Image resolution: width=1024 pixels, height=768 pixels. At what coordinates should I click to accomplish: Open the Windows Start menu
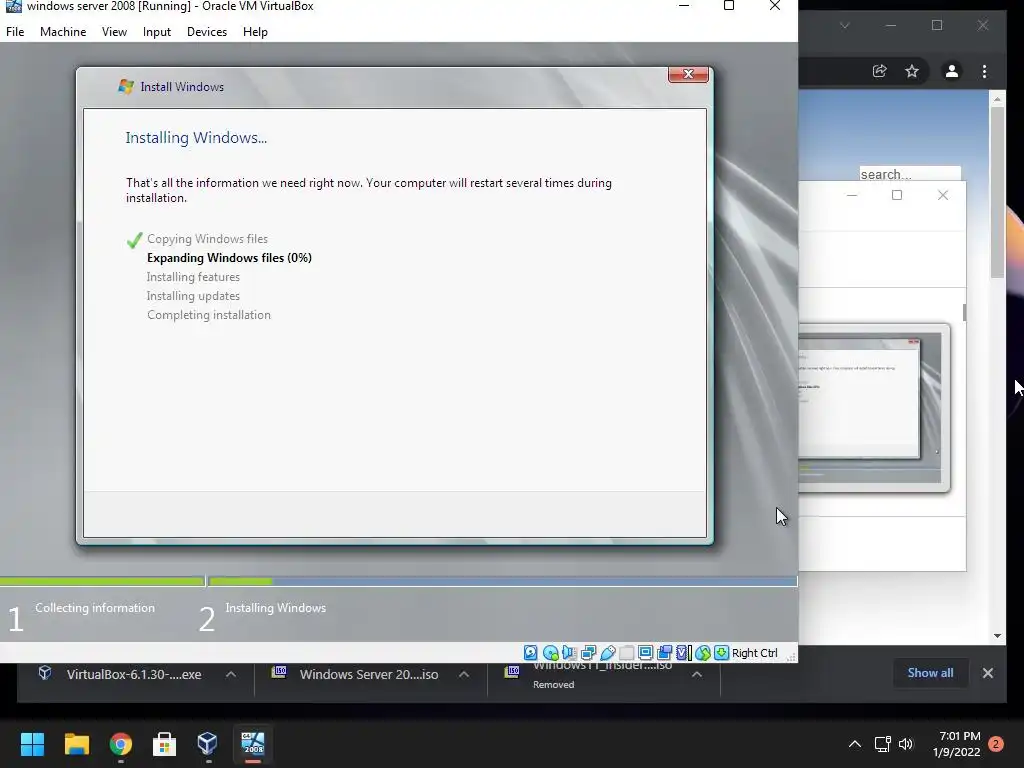tap(32, 744)
